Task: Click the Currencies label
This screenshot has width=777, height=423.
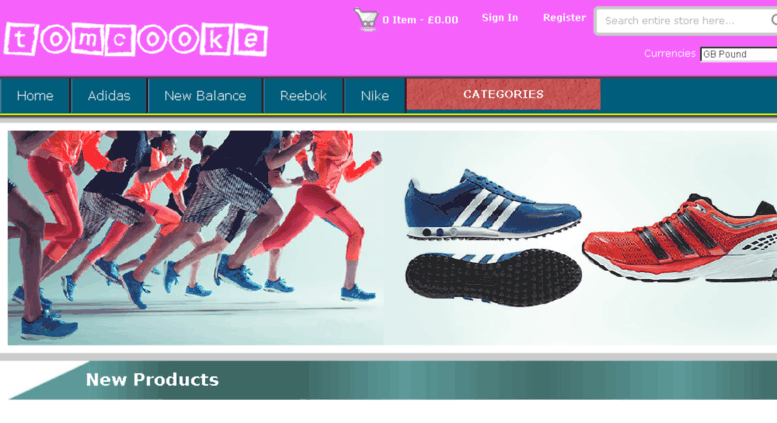Action: point(669,53)
